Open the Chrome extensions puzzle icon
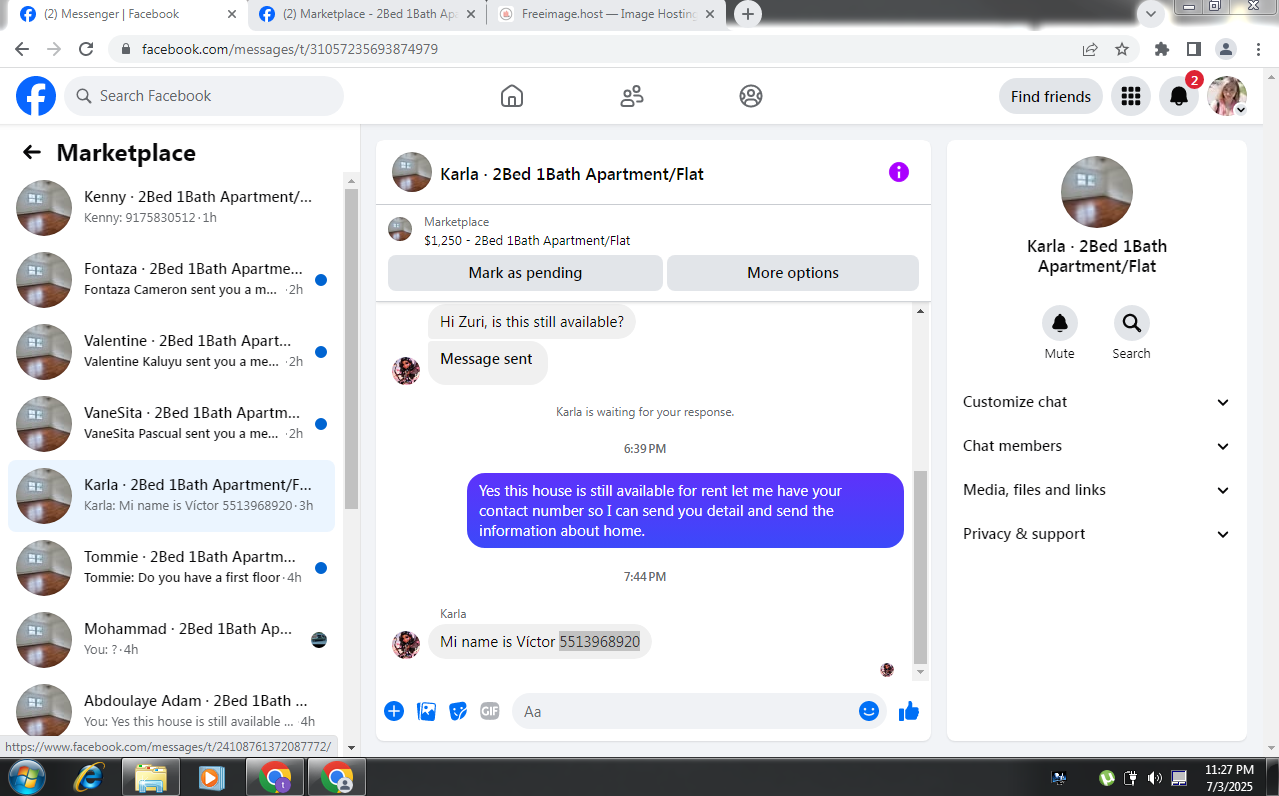The height and width of the screenshot is (796, 1279). tap(1161, 49)
